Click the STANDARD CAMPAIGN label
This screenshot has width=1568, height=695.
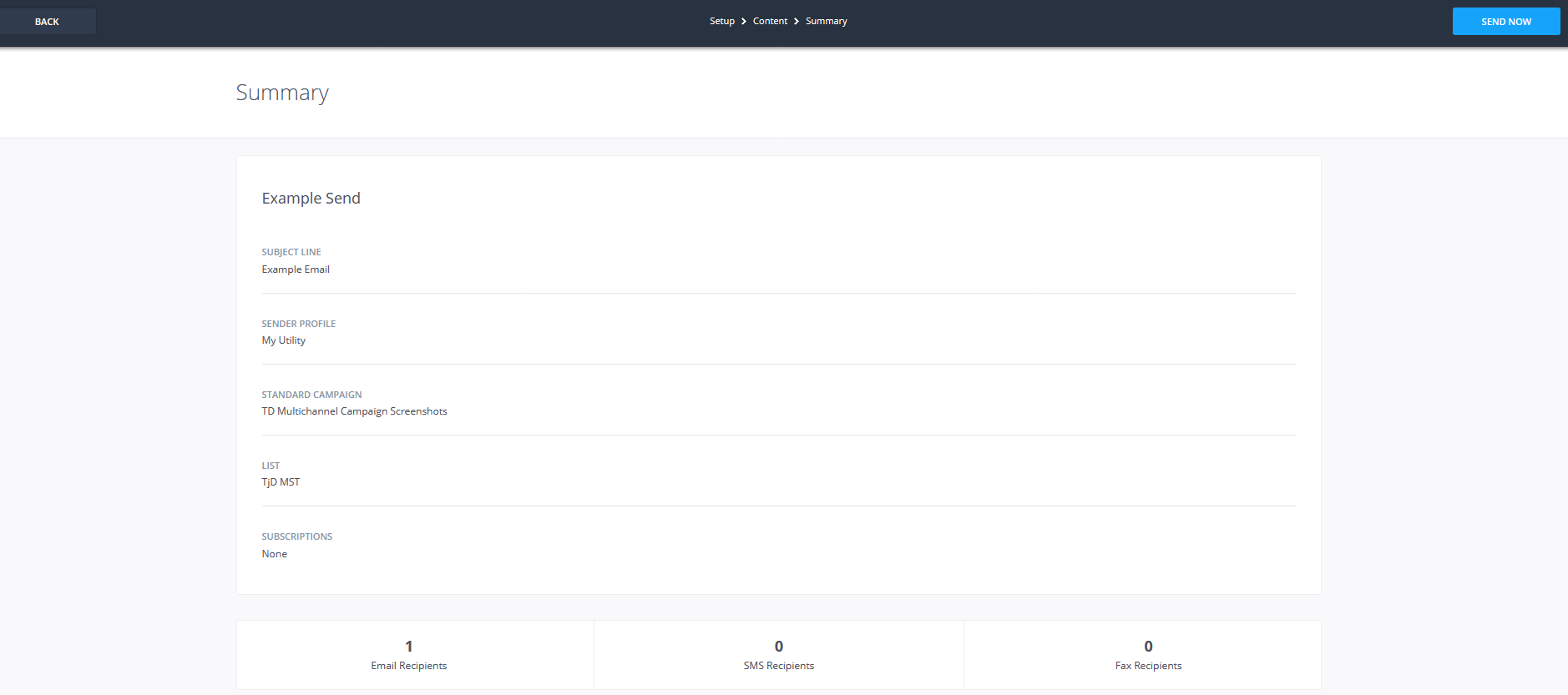click(x=311, y=395)
